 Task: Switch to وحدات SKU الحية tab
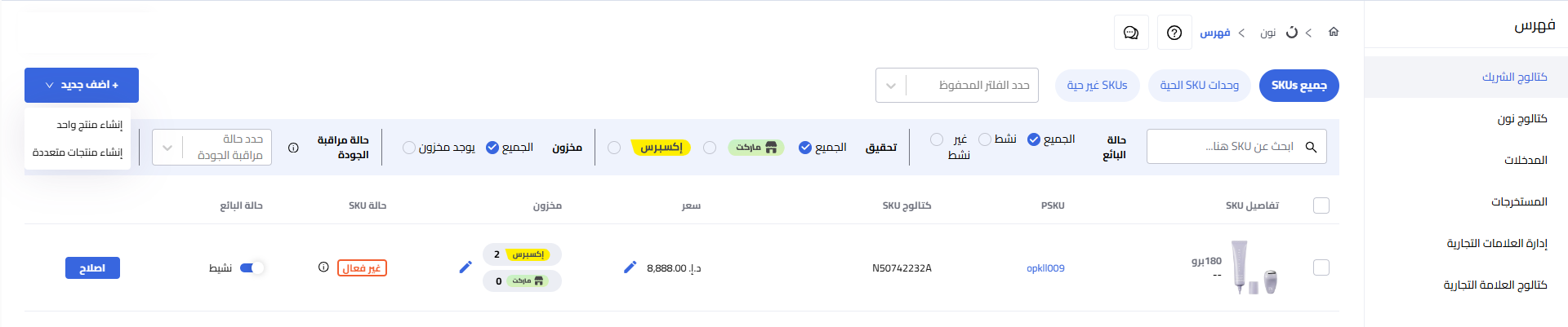click(1200, 86)
